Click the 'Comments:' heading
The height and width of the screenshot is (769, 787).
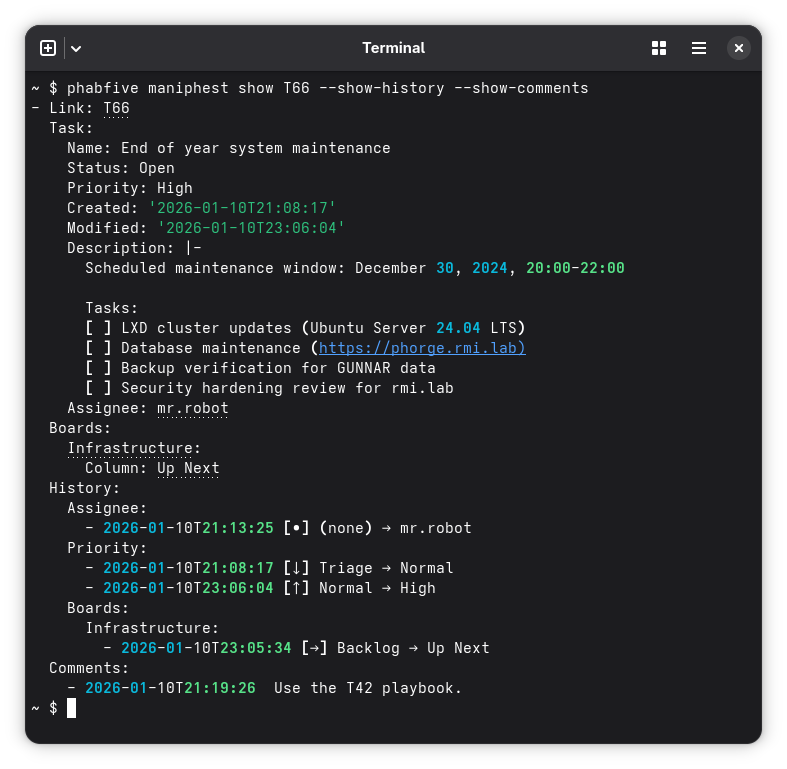coord(89,668)
